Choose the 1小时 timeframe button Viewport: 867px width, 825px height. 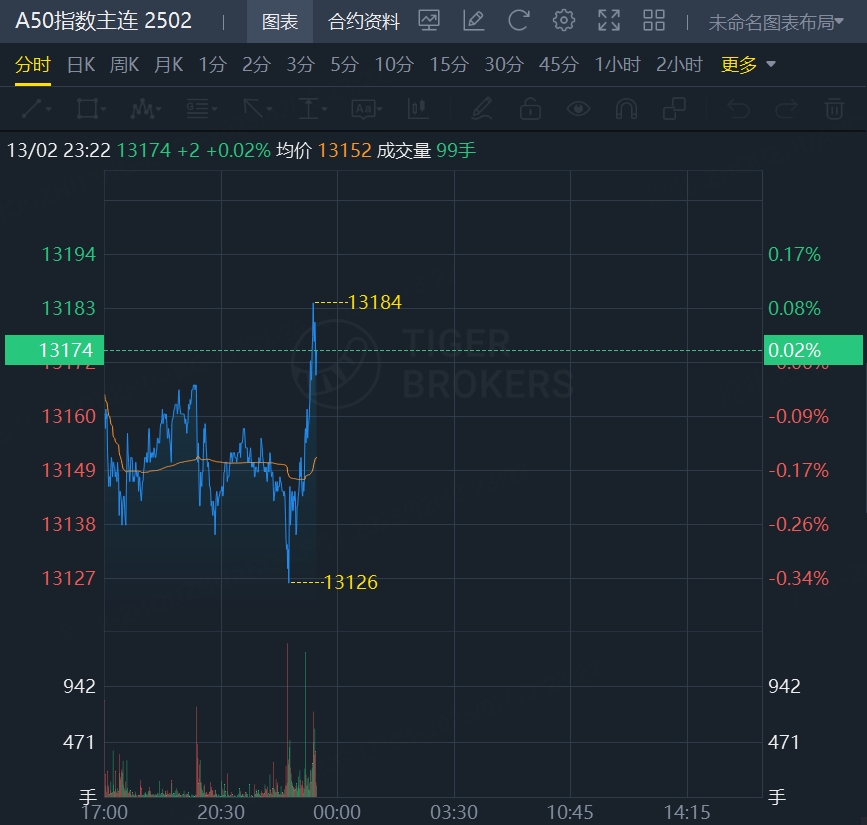[x=617, y=65]
